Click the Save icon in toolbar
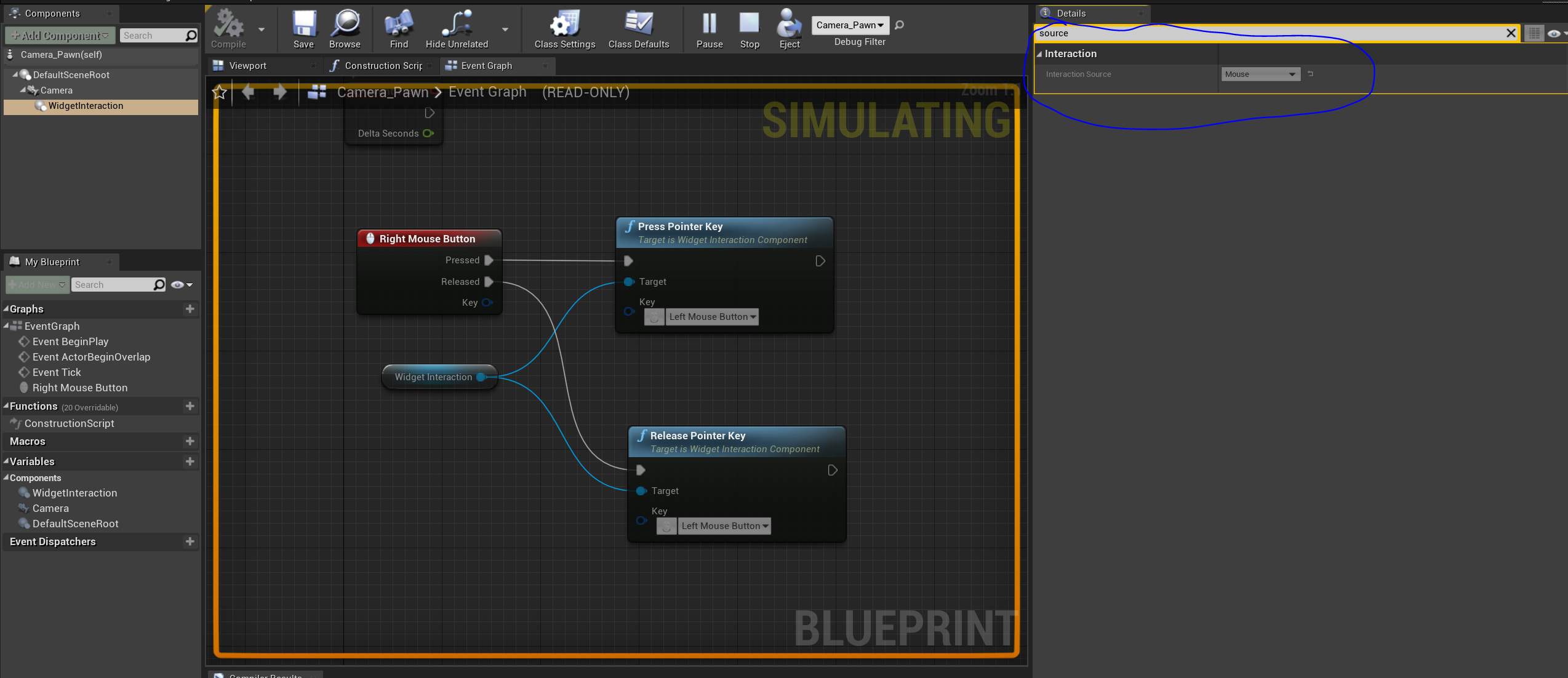1568x678 pixels. tap(303, 25)
